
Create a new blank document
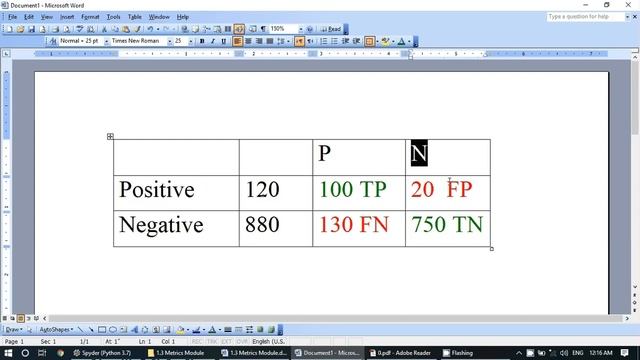tap(9, 29)
